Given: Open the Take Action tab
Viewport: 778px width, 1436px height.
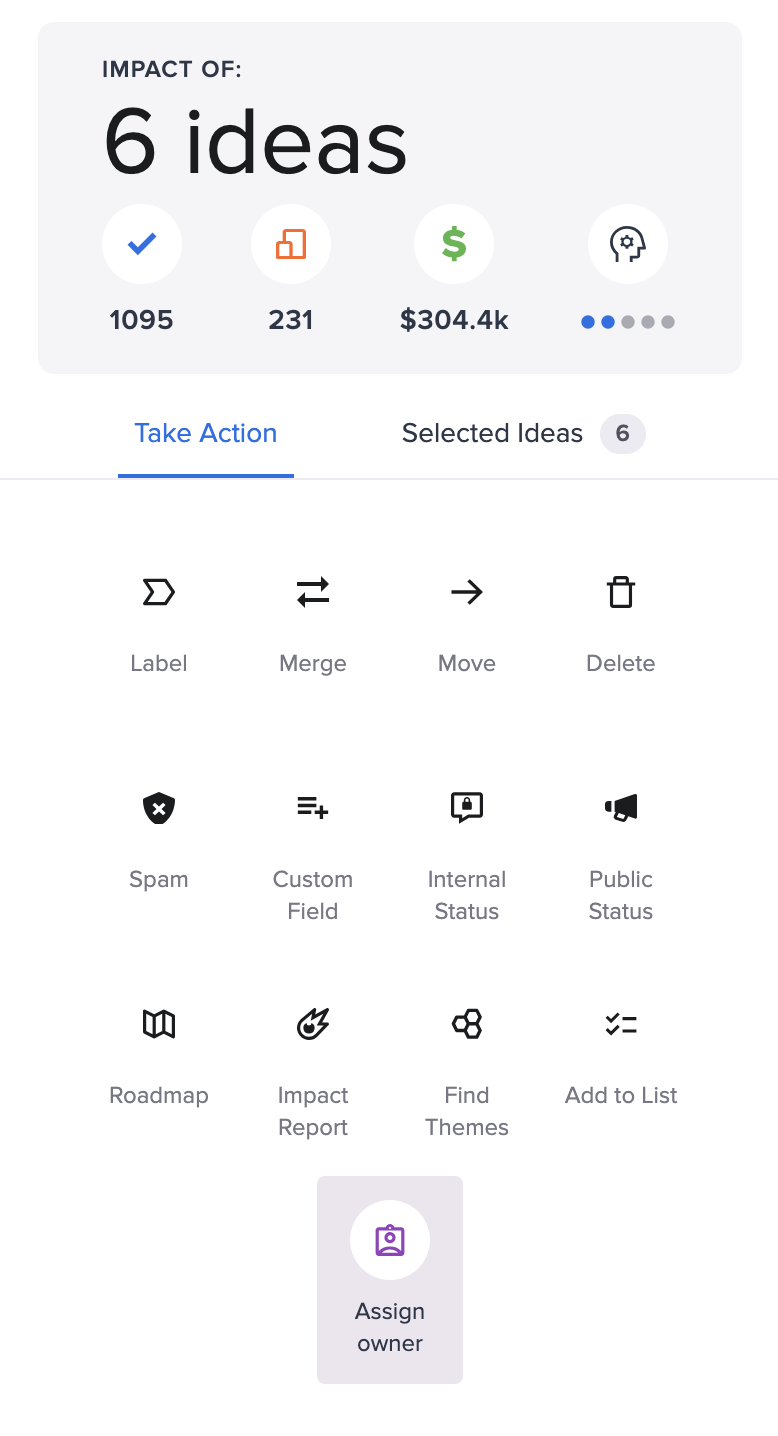Looking at the screenshot, I should click(x=206, y=433).
